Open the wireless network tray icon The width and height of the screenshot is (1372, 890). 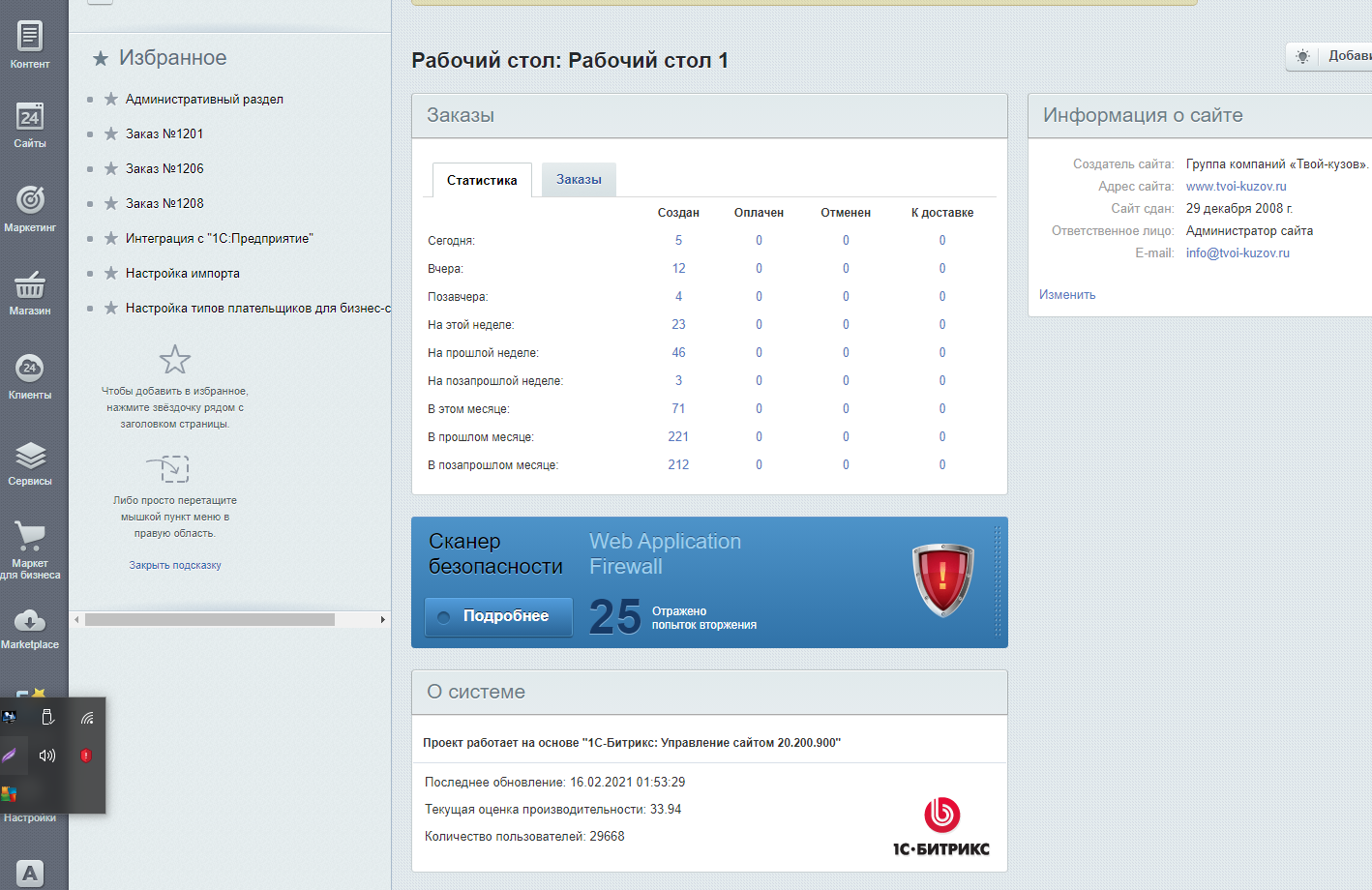tap(86, 717)
